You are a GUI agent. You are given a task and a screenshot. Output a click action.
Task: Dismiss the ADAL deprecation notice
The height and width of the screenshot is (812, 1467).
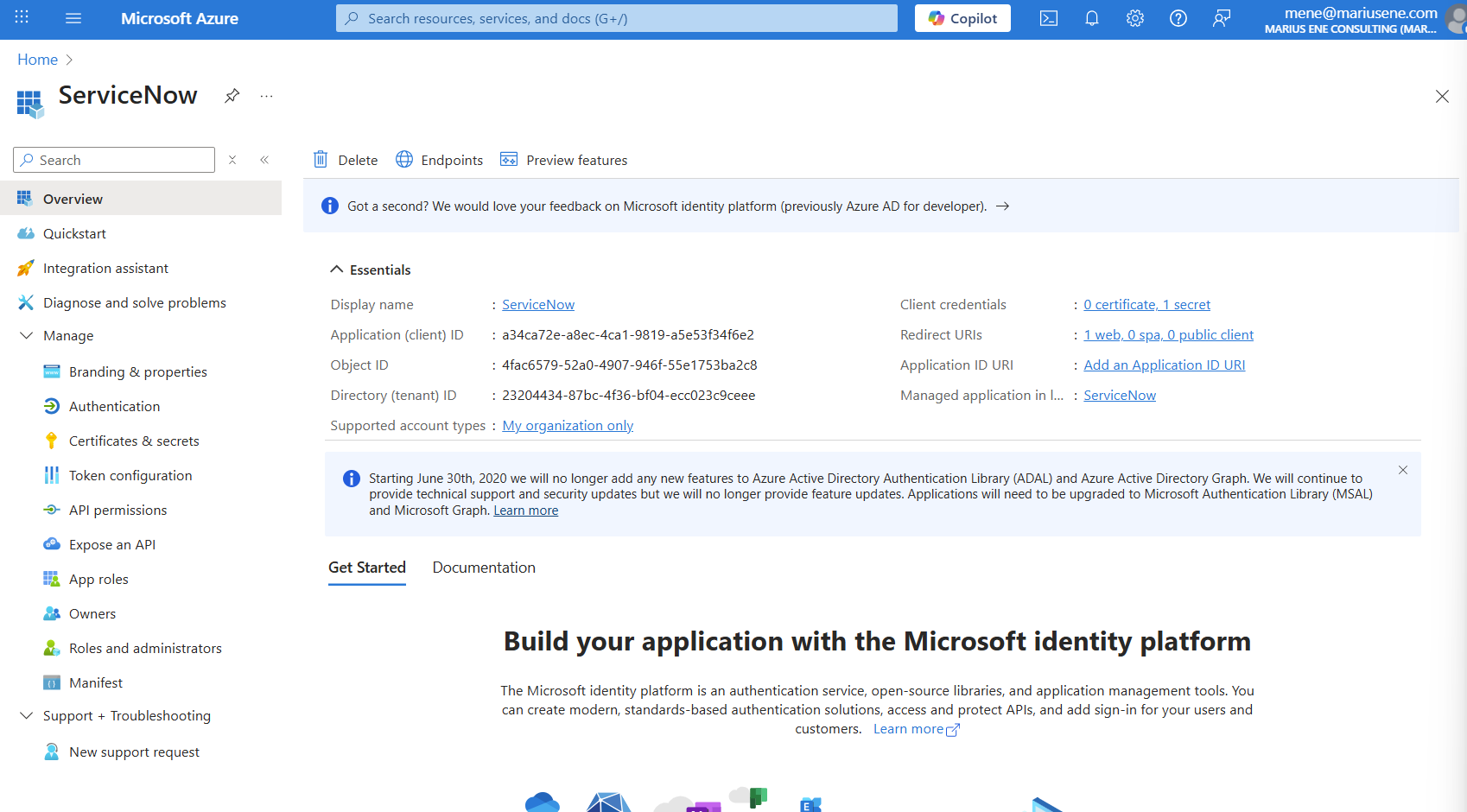coord(1403,470)
